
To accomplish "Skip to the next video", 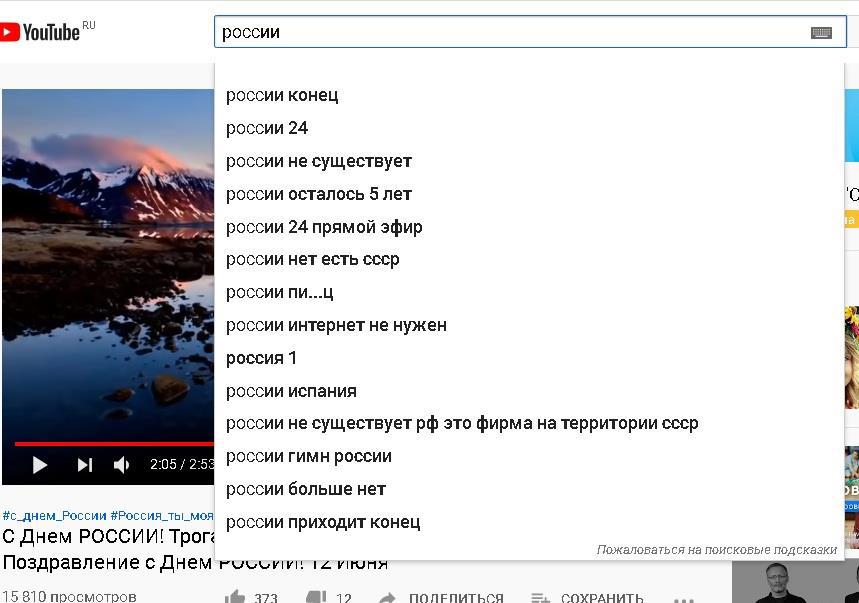I will click(x=85, y=465).
